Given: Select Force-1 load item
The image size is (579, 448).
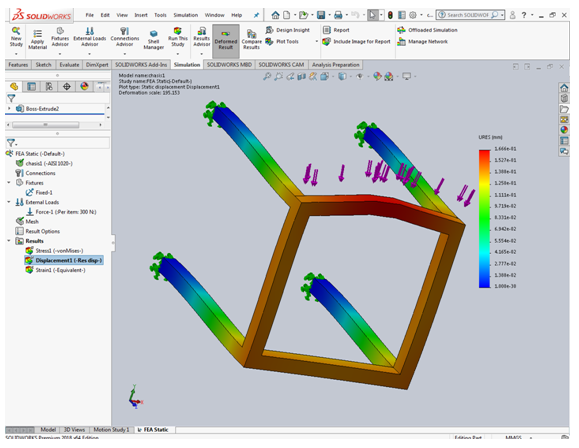Looking at the screenshot, I should (x=61, y=212).
